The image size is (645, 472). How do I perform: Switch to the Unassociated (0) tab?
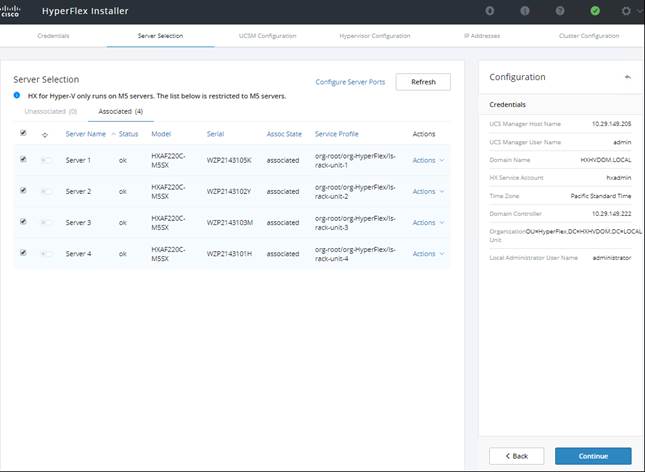click(51, 112)
